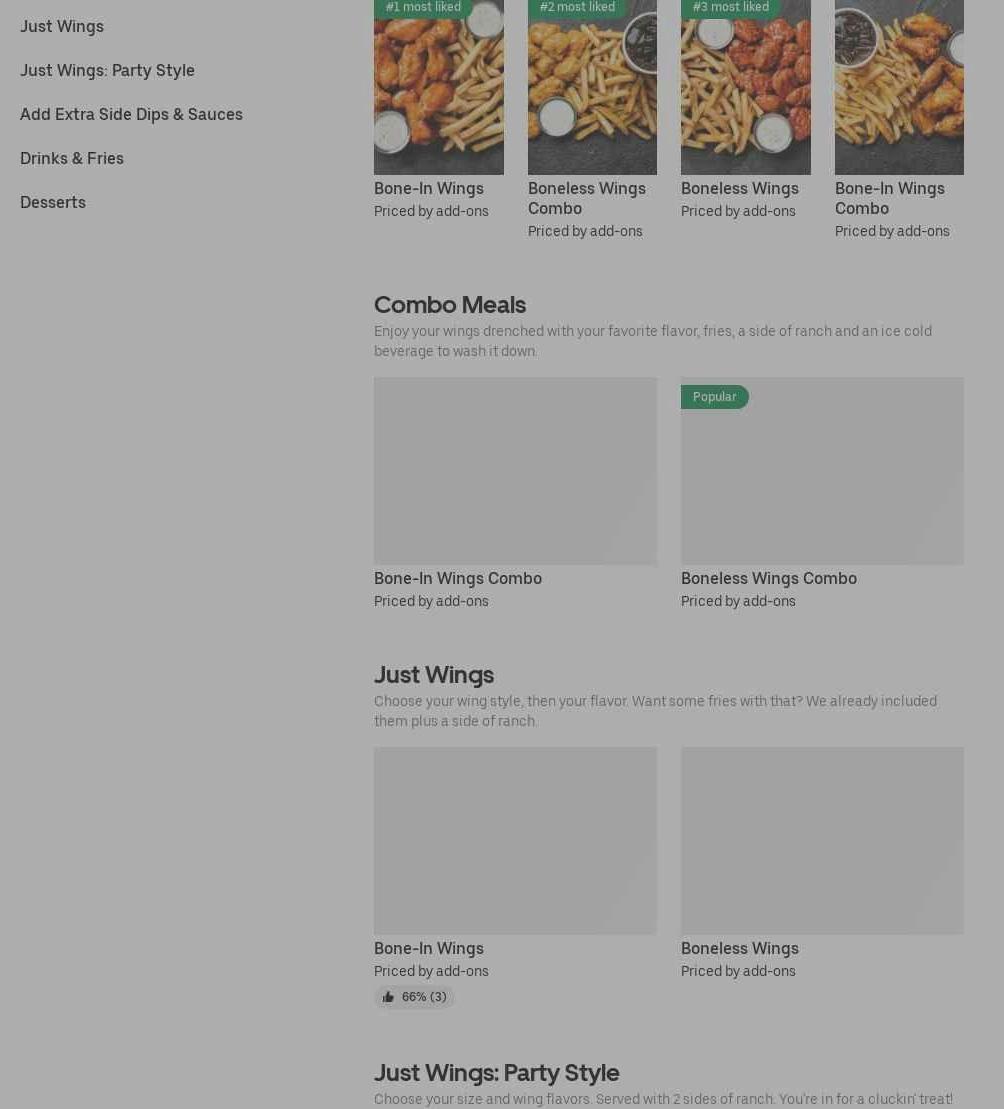Open Bone-In Wings Combo under Combo Meals

click(x=458, y=578)
